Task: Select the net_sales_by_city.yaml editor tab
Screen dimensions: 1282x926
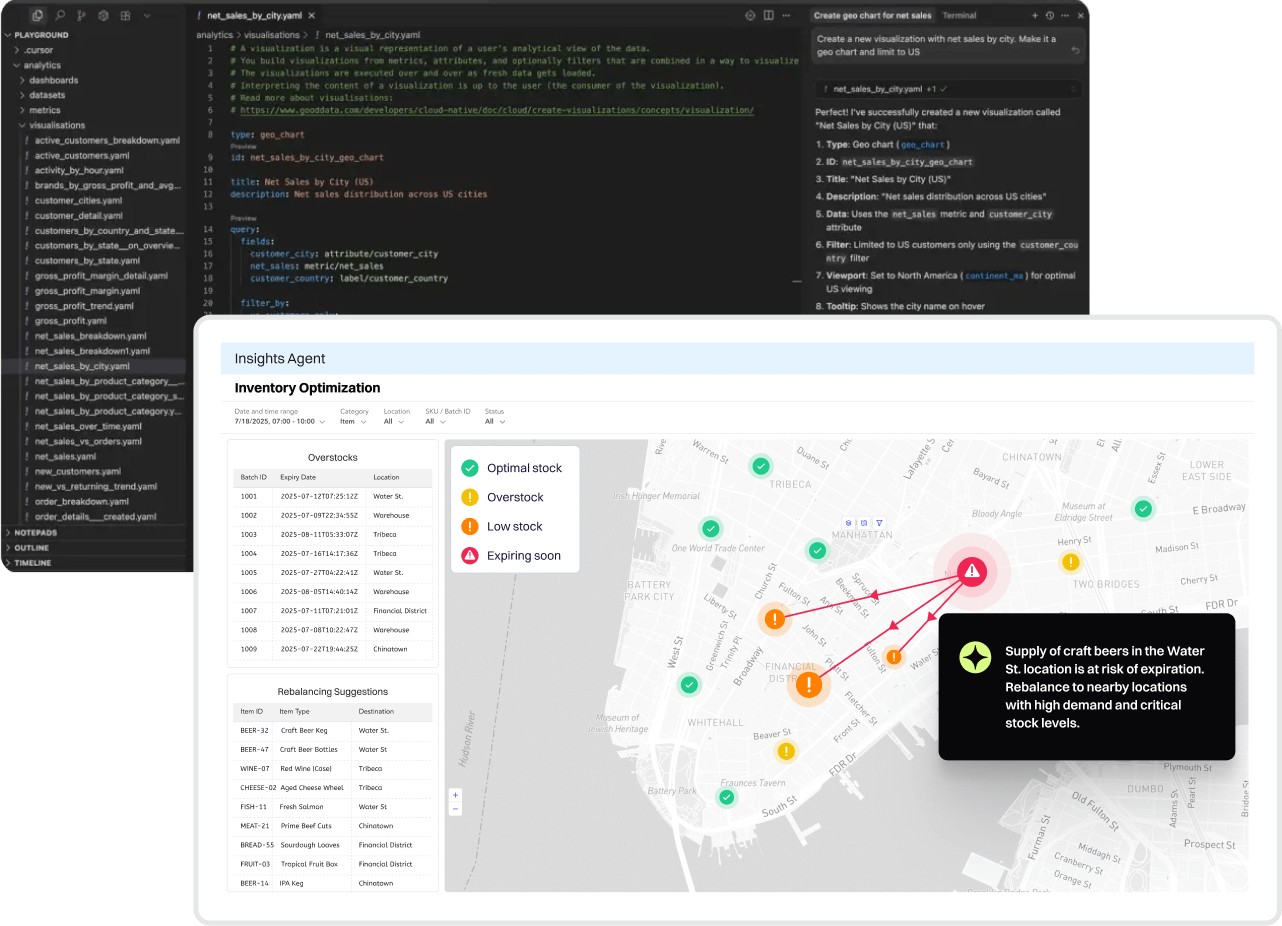Action: (x=255, y=15)
